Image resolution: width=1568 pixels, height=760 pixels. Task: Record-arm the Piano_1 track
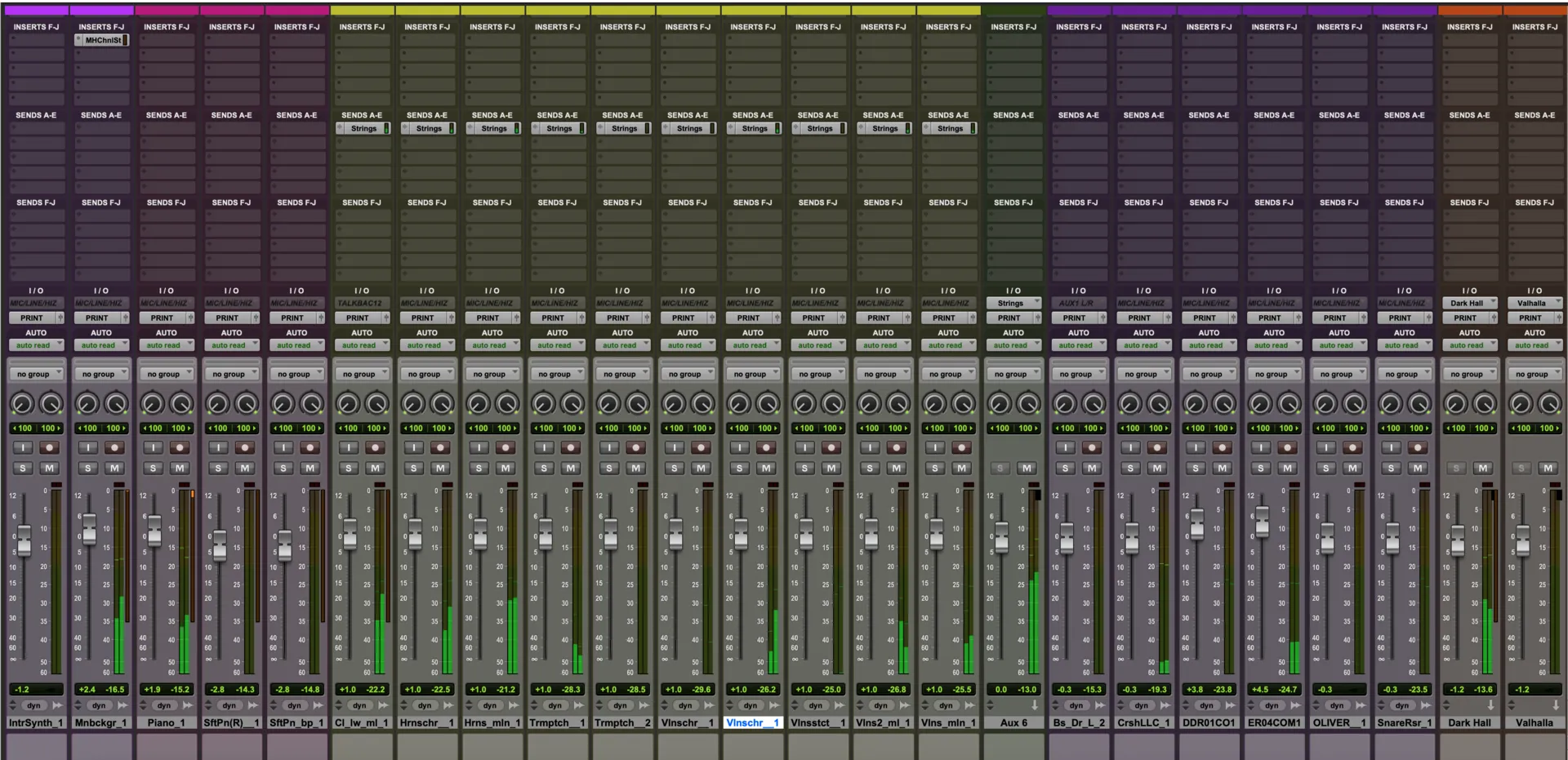click(180, 447)
